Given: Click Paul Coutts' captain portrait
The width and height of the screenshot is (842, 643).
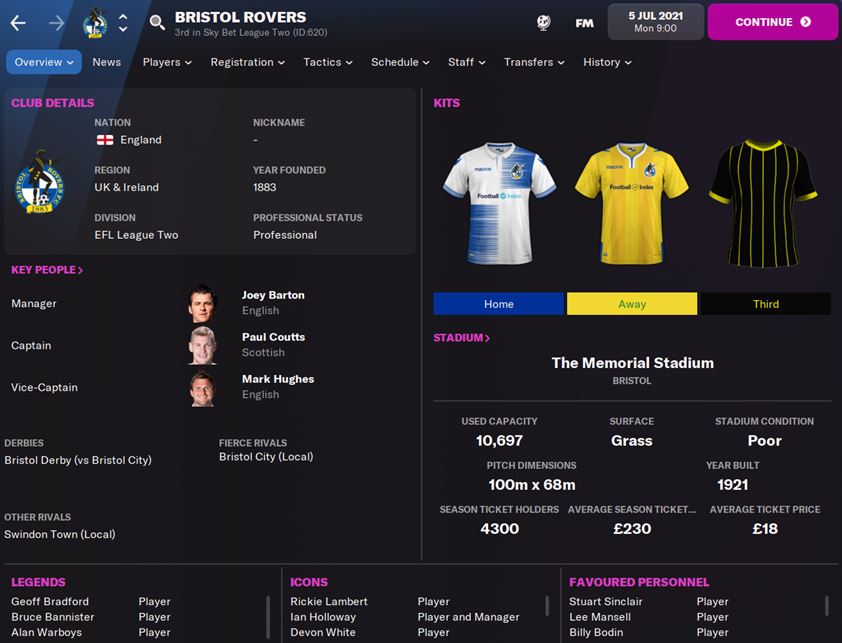Looking at the screenshot, I should (202, 346).
